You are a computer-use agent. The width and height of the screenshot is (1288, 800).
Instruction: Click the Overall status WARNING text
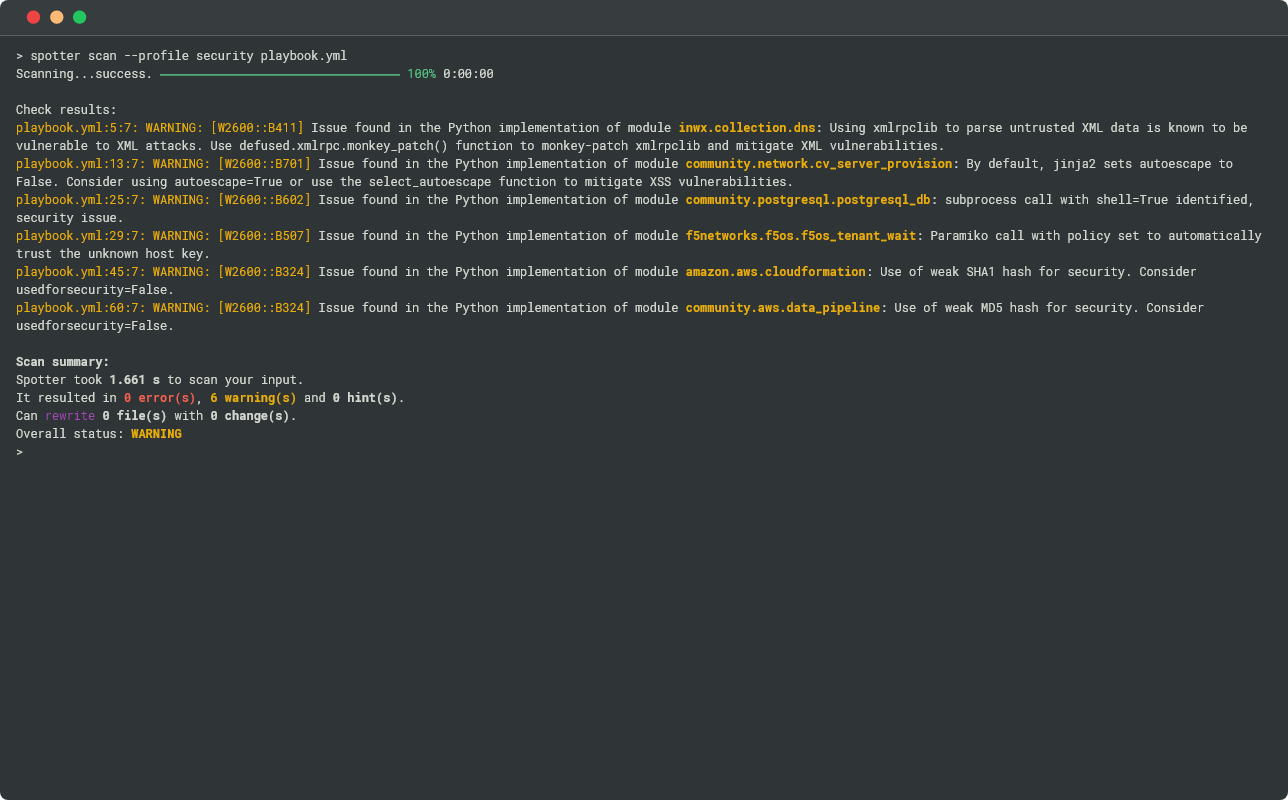pyautogui.click(x=156, y=434)
